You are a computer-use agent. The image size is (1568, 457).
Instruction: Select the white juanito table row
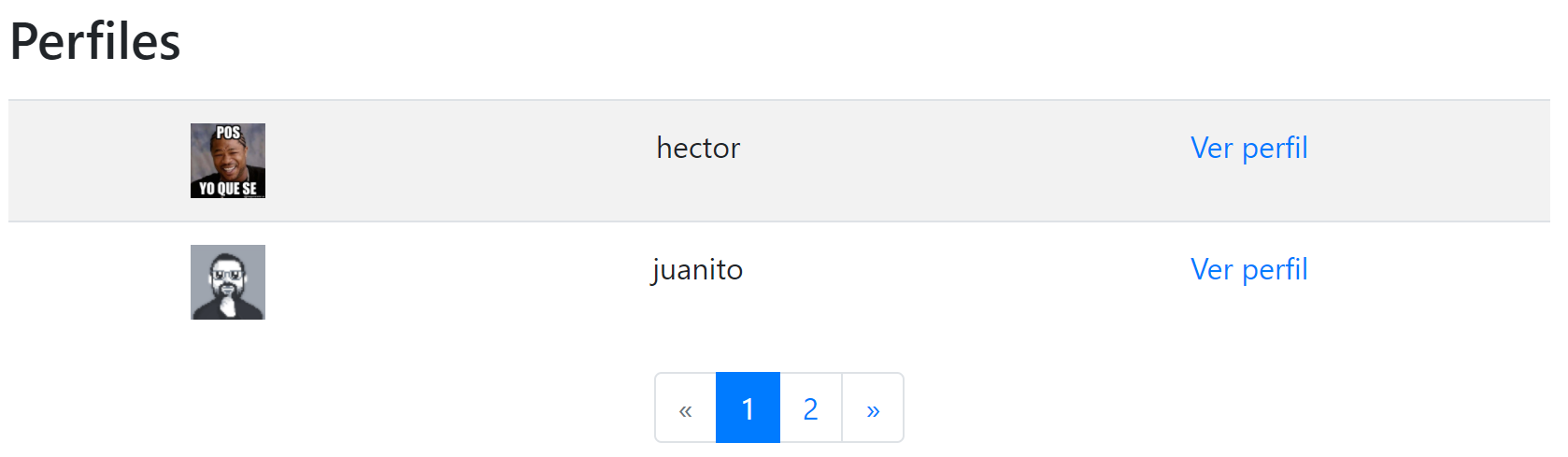coord(779,282)
